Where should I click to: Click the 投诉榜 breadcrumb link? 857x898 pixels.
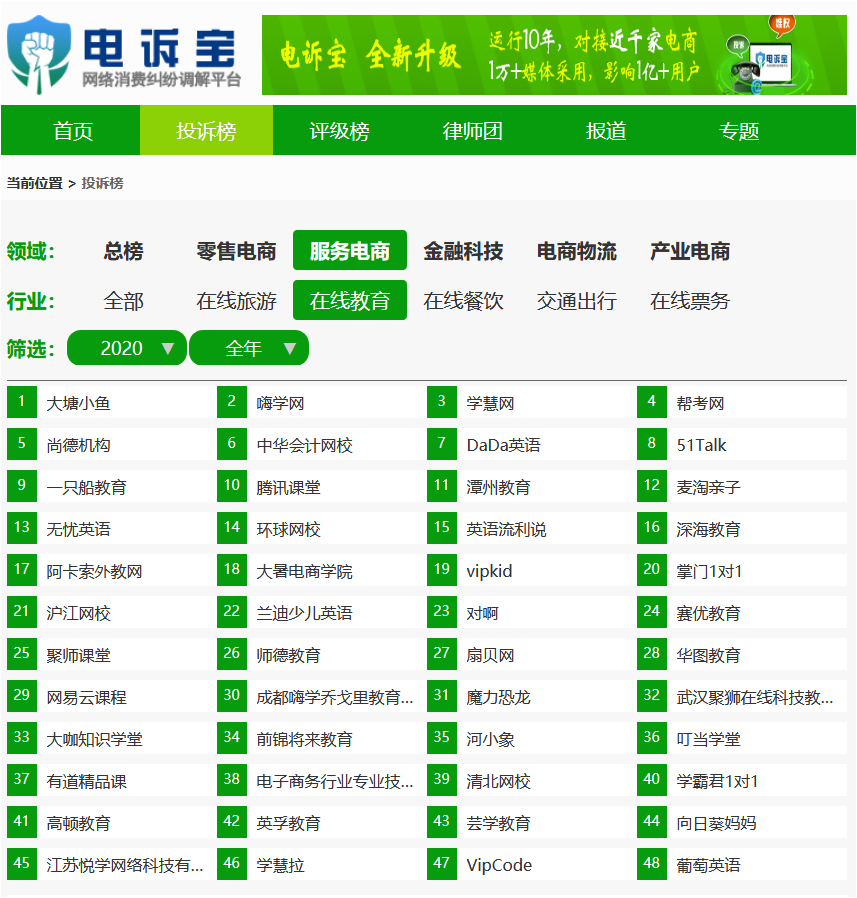click(103, 183)
